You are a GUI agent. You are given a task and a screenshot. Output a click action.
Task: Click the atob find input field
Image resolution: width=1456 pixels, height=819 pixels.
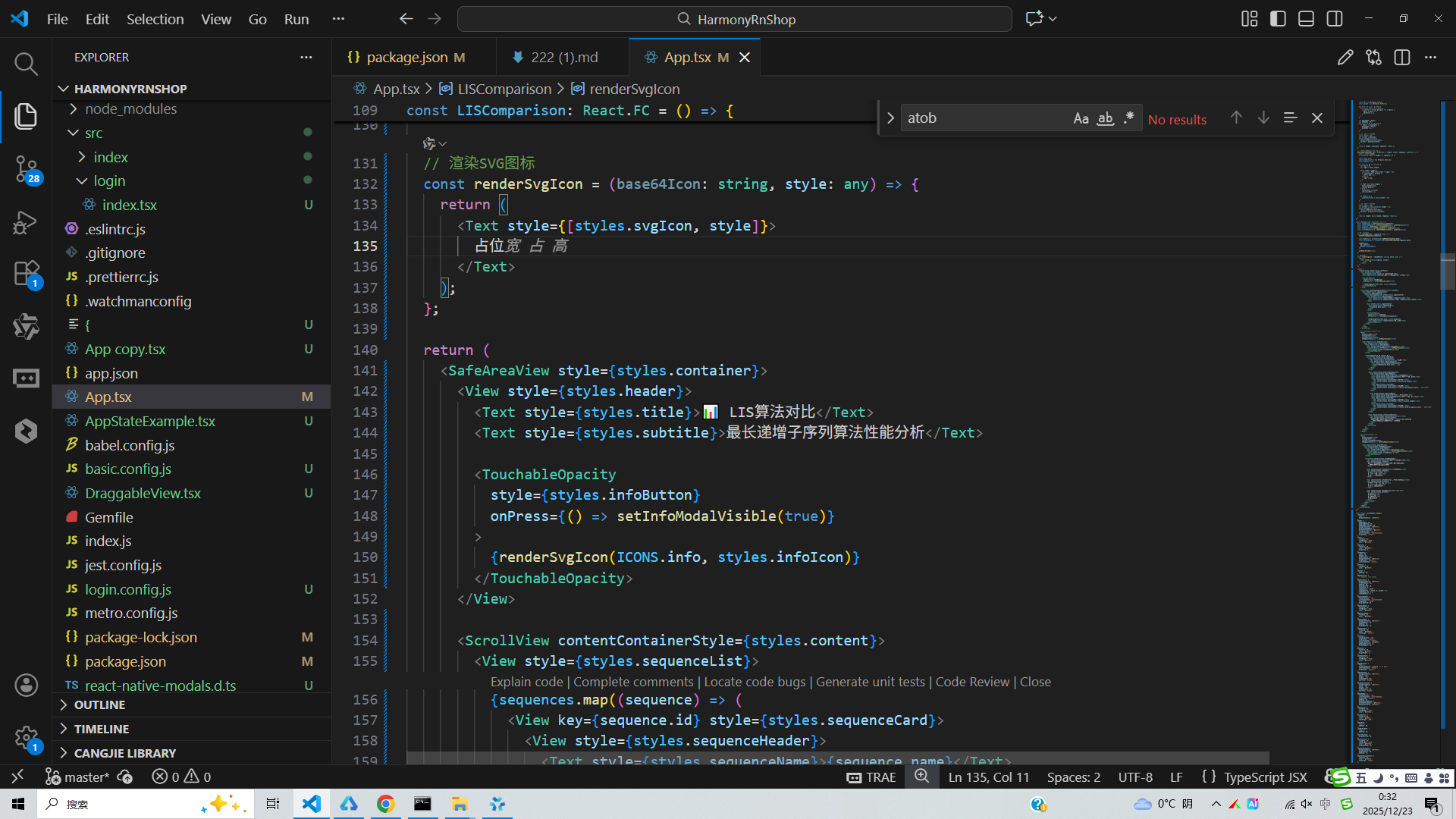[984, 118]
